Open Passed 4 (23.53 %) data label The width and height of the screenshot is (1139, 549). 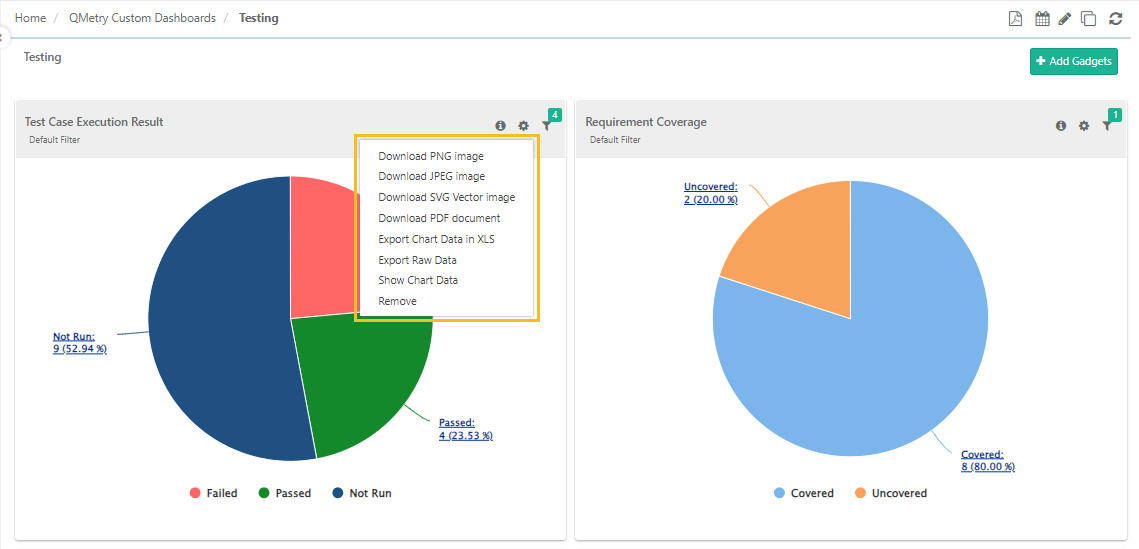[466, 428]
